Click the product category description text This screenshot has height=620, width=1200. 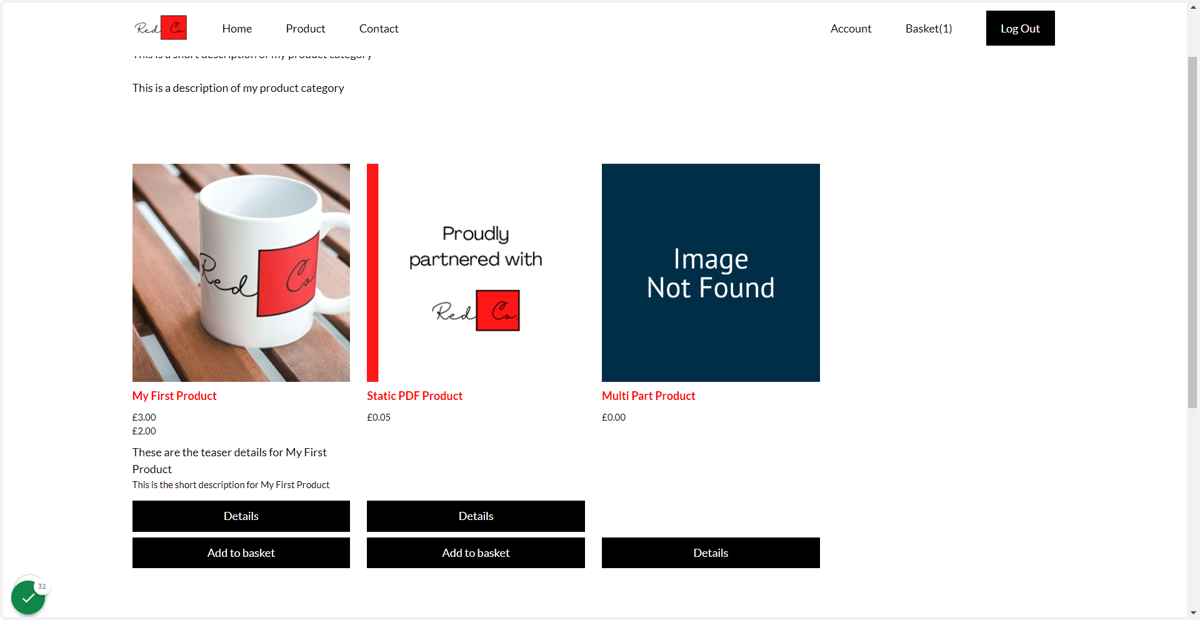(238, 88)
